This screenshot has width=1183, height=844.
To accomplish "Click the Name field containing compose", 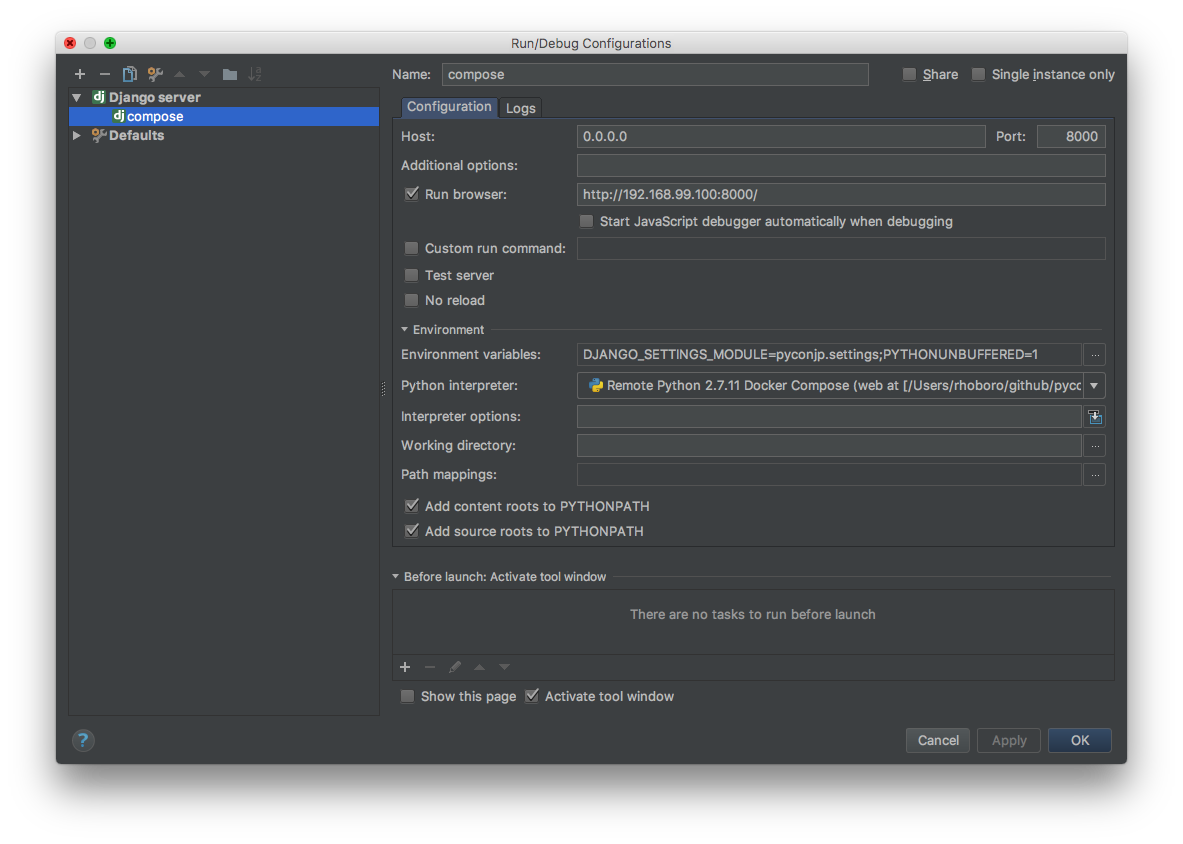I will point(655,74).
